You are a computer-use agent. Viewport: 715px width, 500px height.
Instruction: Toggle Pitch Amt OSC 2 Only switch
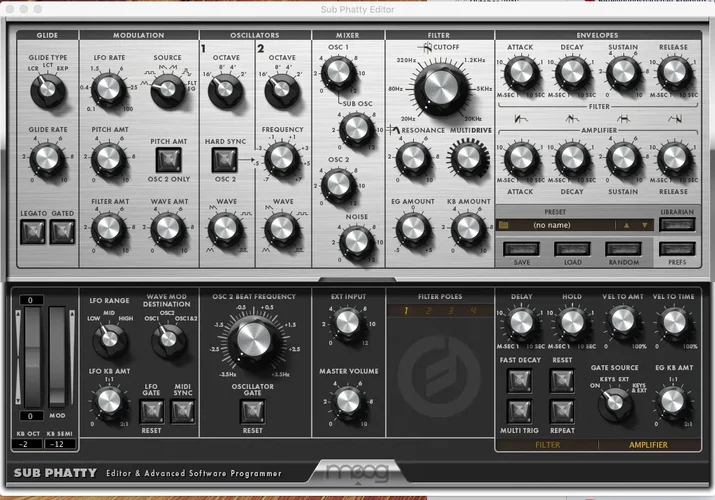169,160
